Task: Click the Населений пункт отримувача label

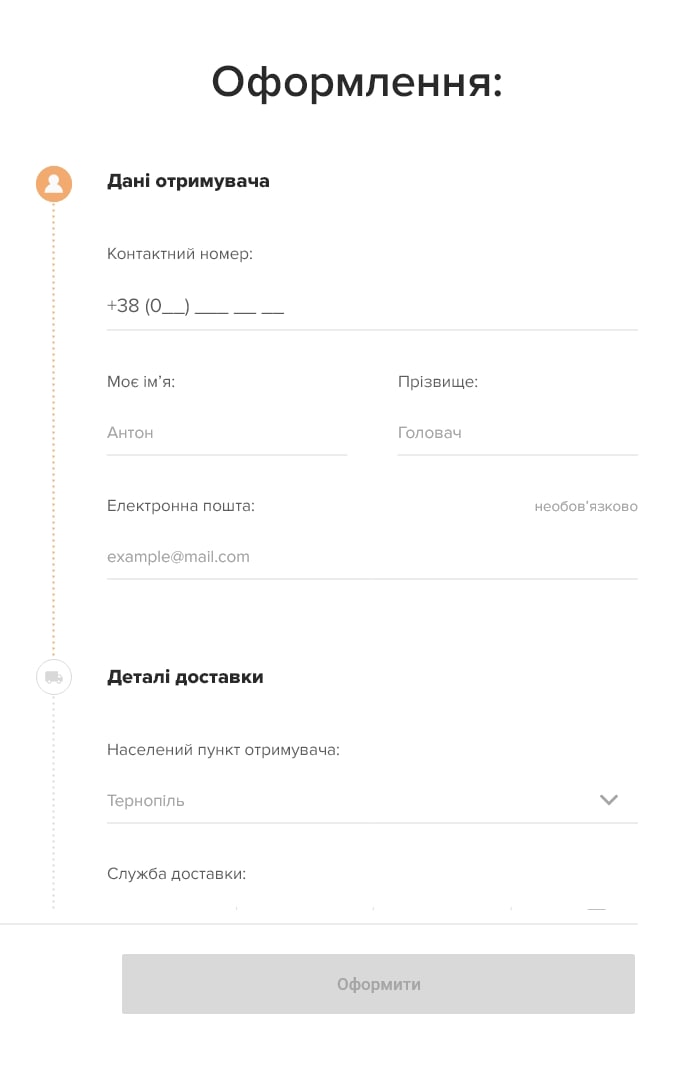Action: pyautogui.click(x=223, y=750)
